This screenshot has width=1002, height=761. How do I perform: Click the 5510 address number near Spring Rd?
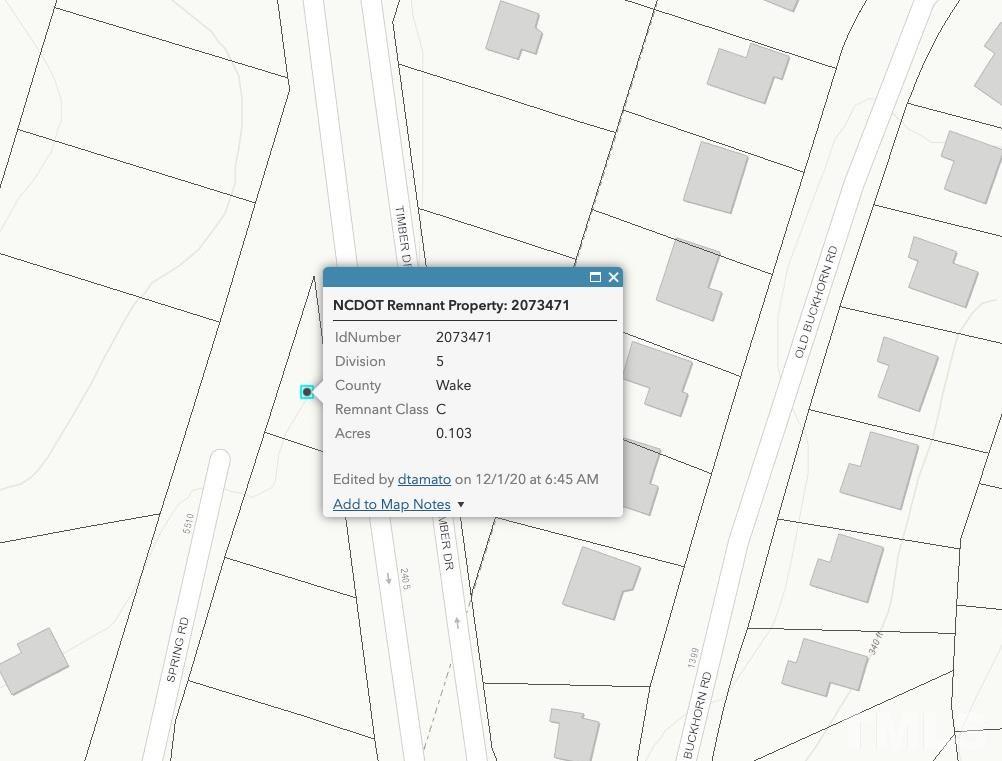(x=188, y=523)
